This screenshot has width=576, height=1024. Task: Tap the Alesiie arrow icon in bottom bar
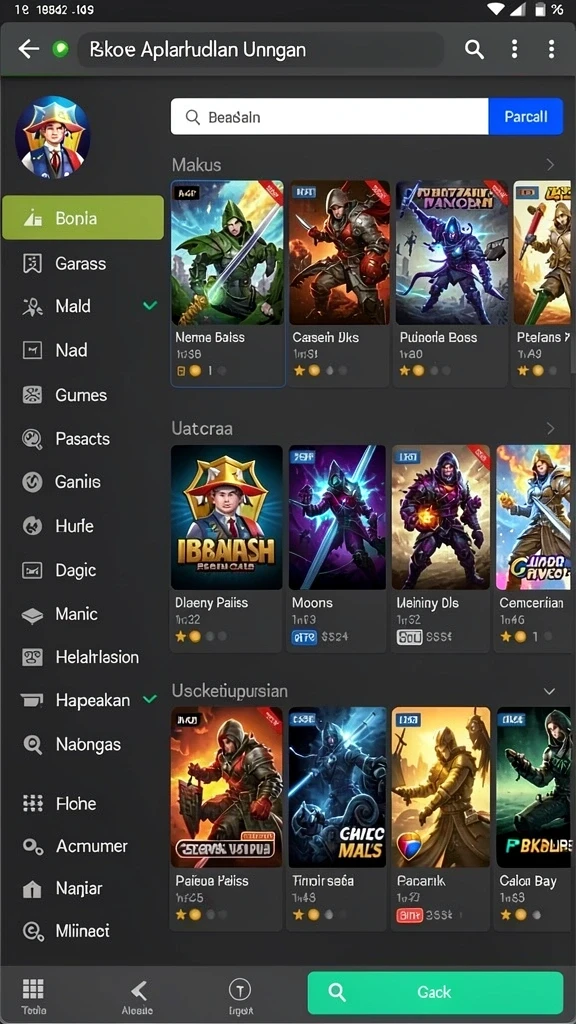point(138,991)
